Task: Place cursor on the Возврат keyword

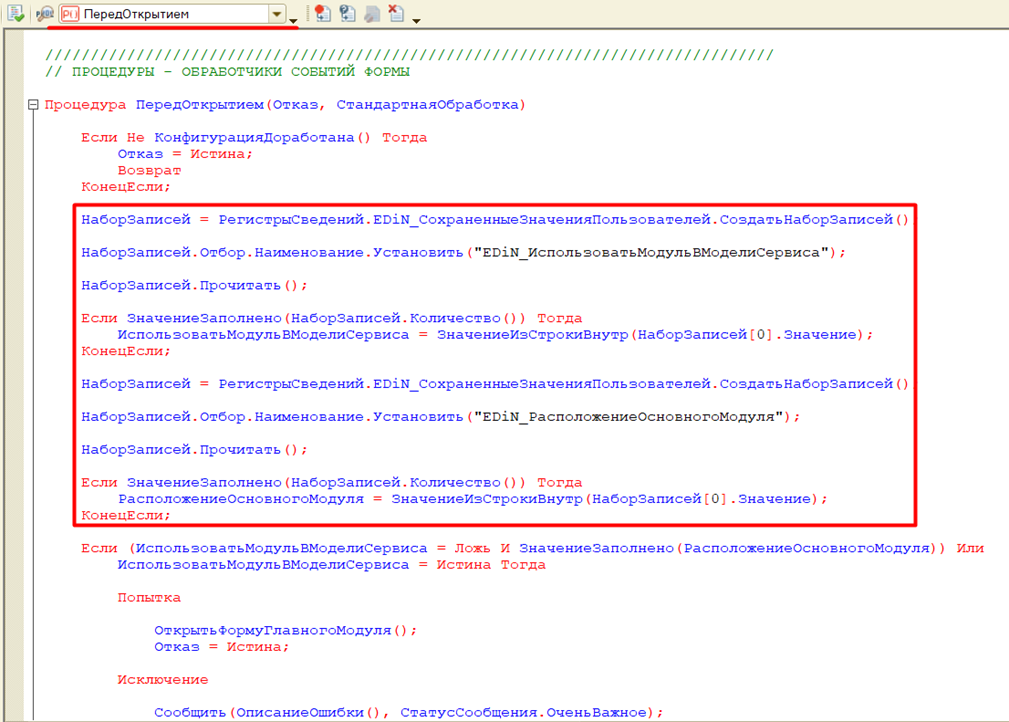Action: [149, 171]
